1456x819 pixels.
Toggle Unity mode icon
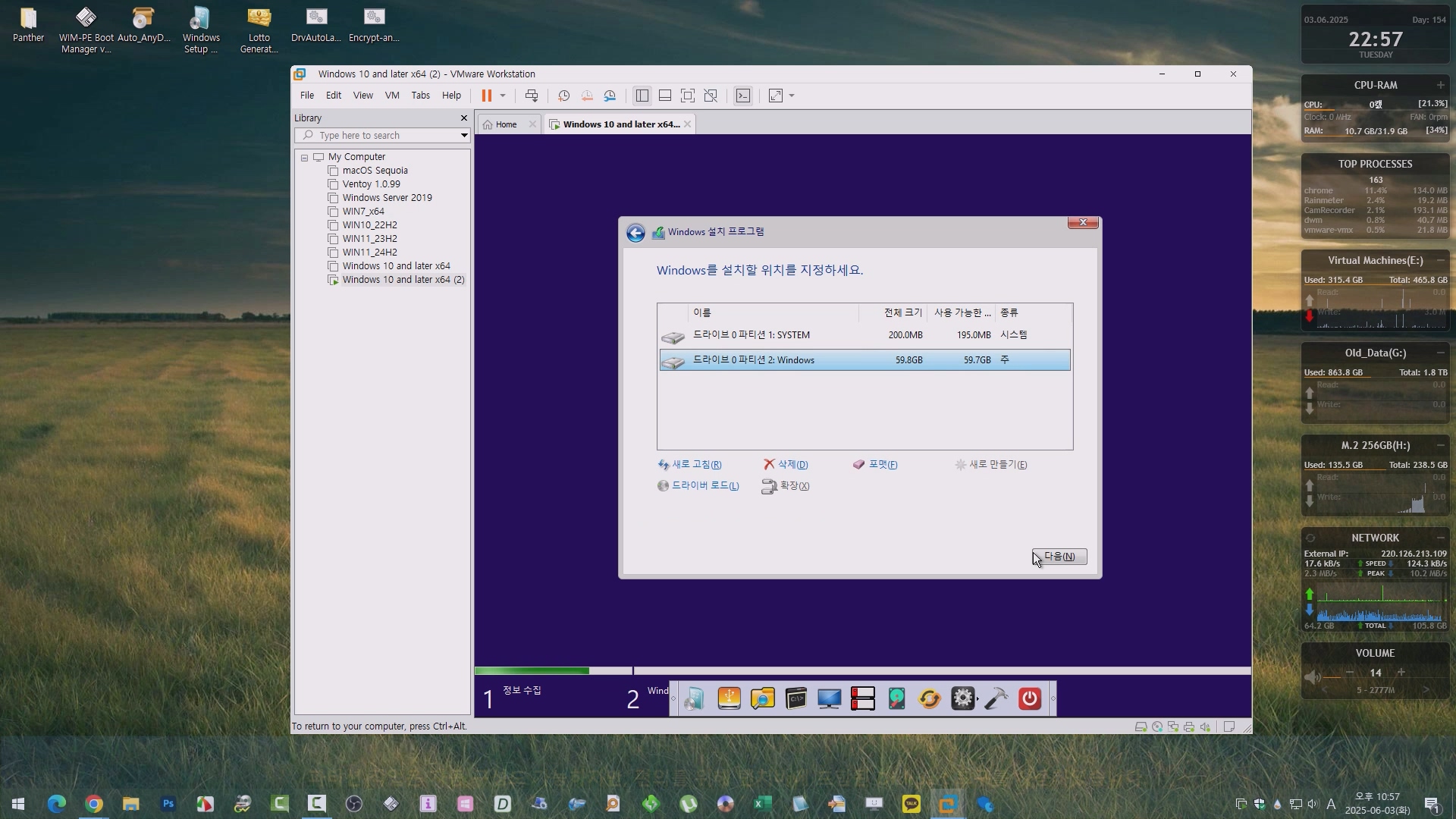point(711,96)
